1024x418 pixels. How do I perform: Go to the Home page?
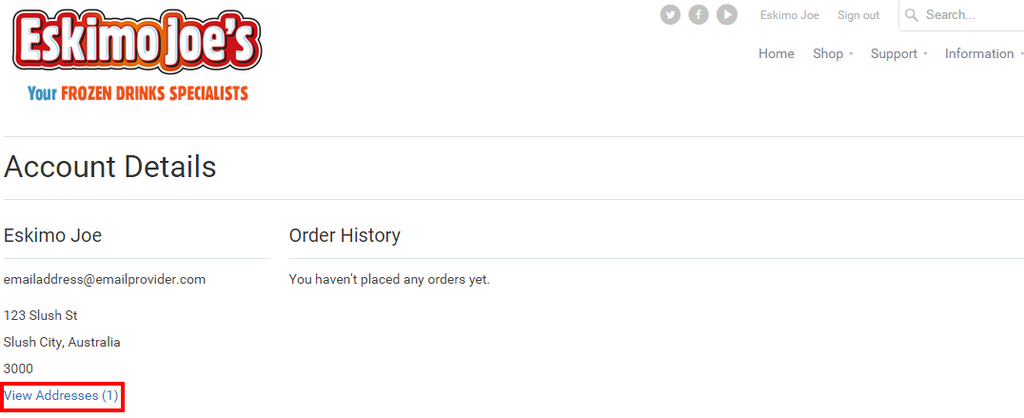pos(776,54)
